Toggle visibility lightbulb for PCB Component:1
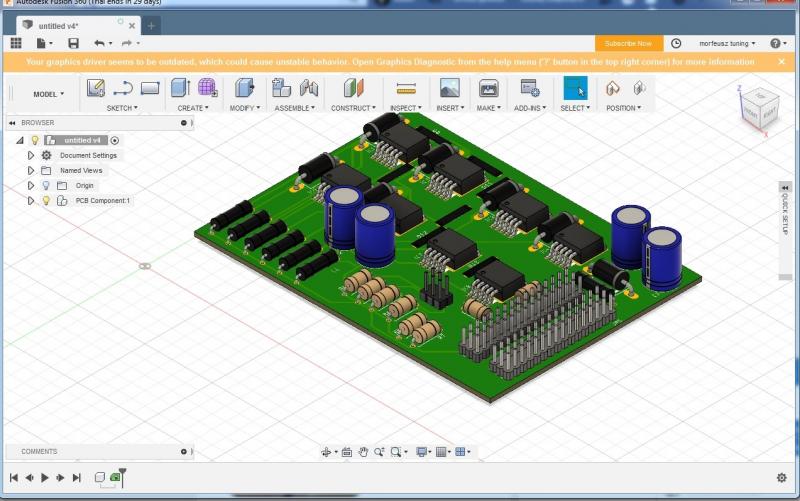This screenshot has height=501, width=800. click(x=45, y=200)
